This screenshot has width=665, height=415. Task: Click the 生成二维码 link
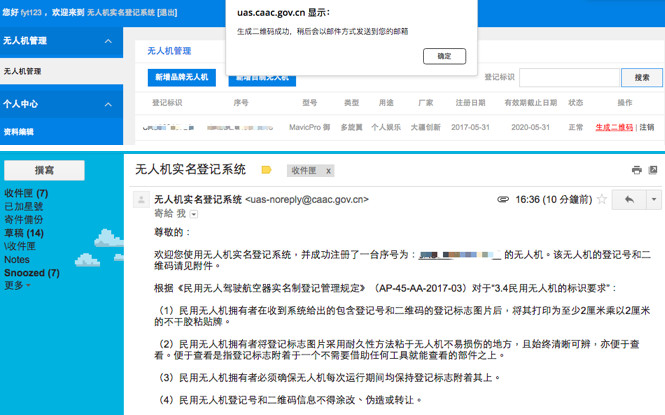614,128
